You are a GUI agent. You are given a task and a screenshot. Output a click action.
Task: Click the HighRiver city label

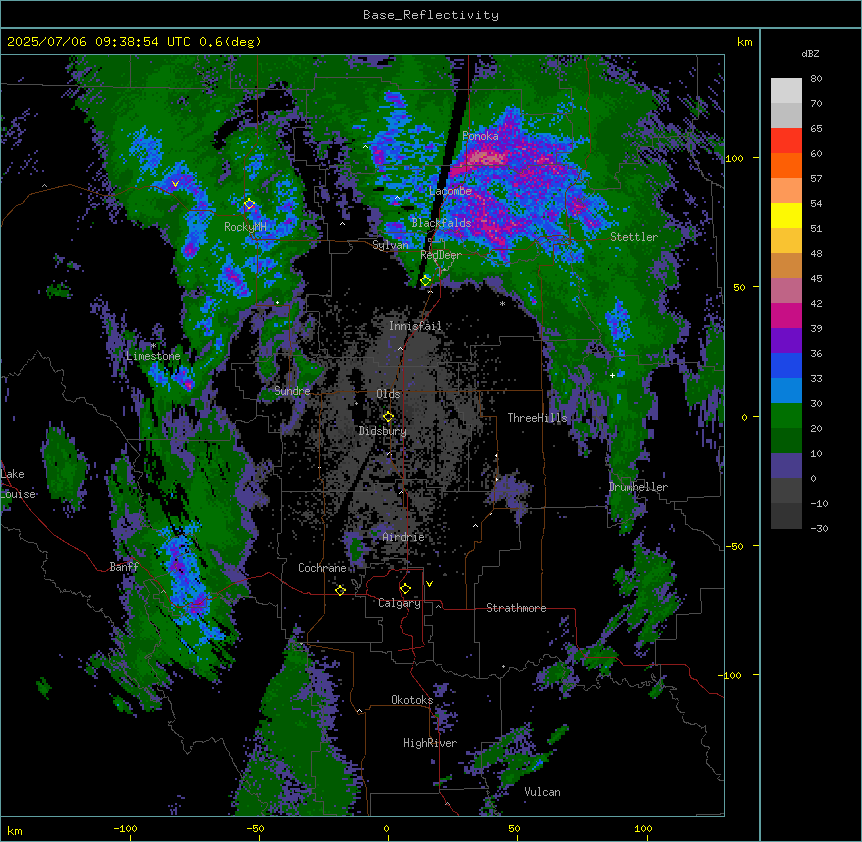[430, 743]
